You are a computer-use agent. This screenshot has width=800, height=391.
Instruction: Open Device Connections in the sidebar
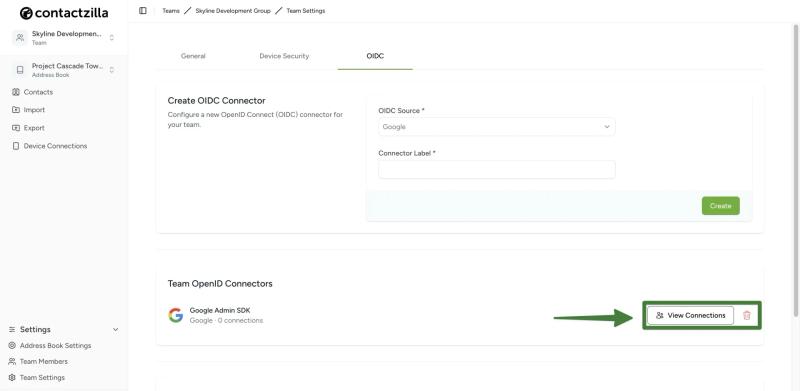click(55, 146)
